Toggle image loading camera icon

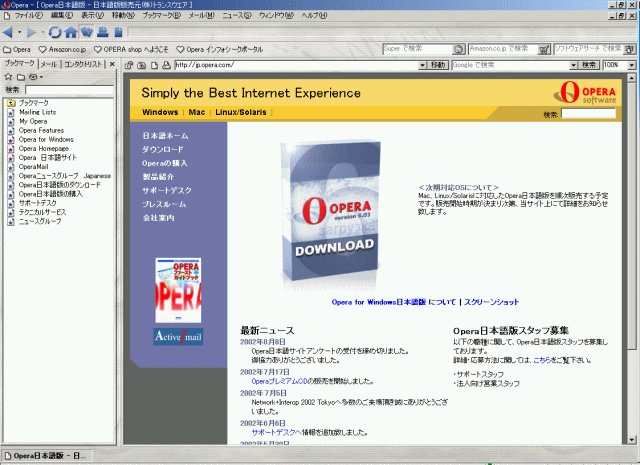pyautogui.click(x=142, y=65)
